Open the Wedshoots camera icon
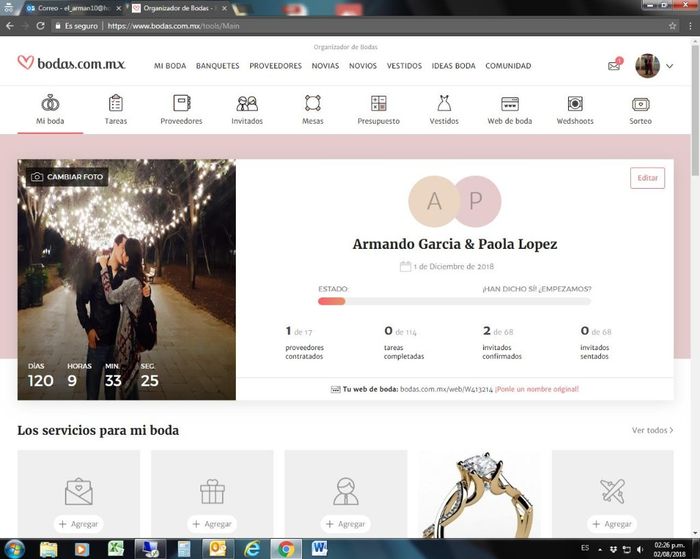 pyautogui.click(x=575, y=104)
